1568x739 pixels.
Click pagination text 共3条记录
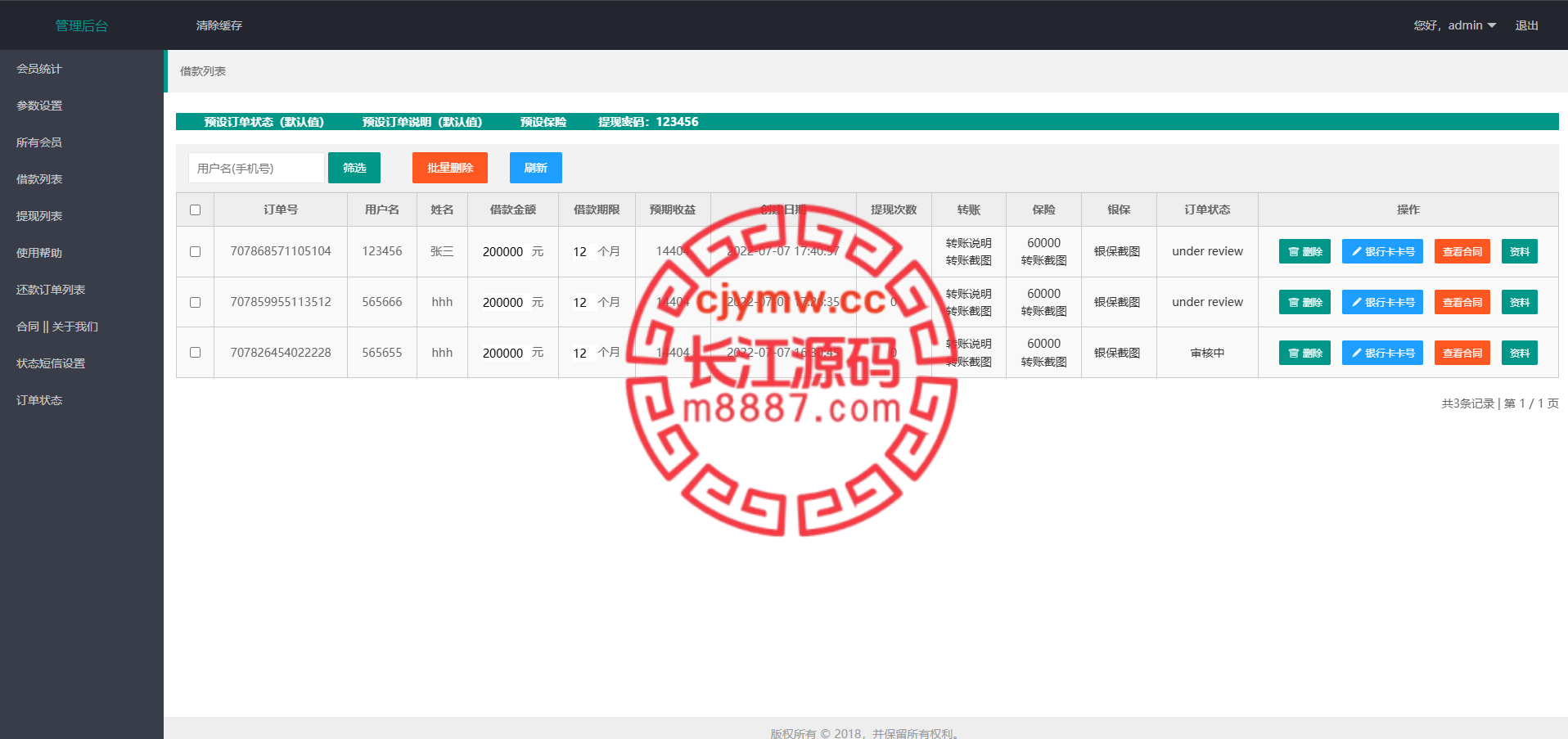point(1468,403)
